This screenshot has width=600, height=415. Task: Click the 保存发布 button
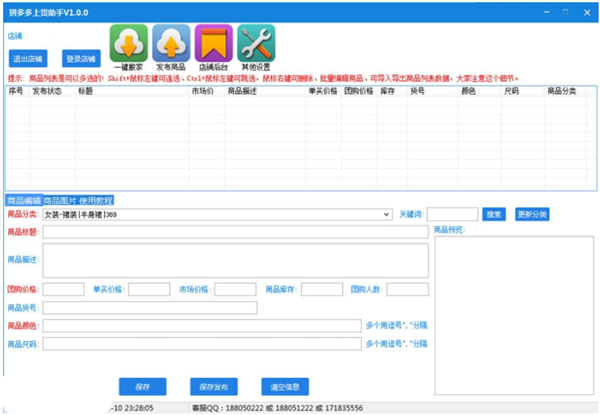click(x=213, y=386)
